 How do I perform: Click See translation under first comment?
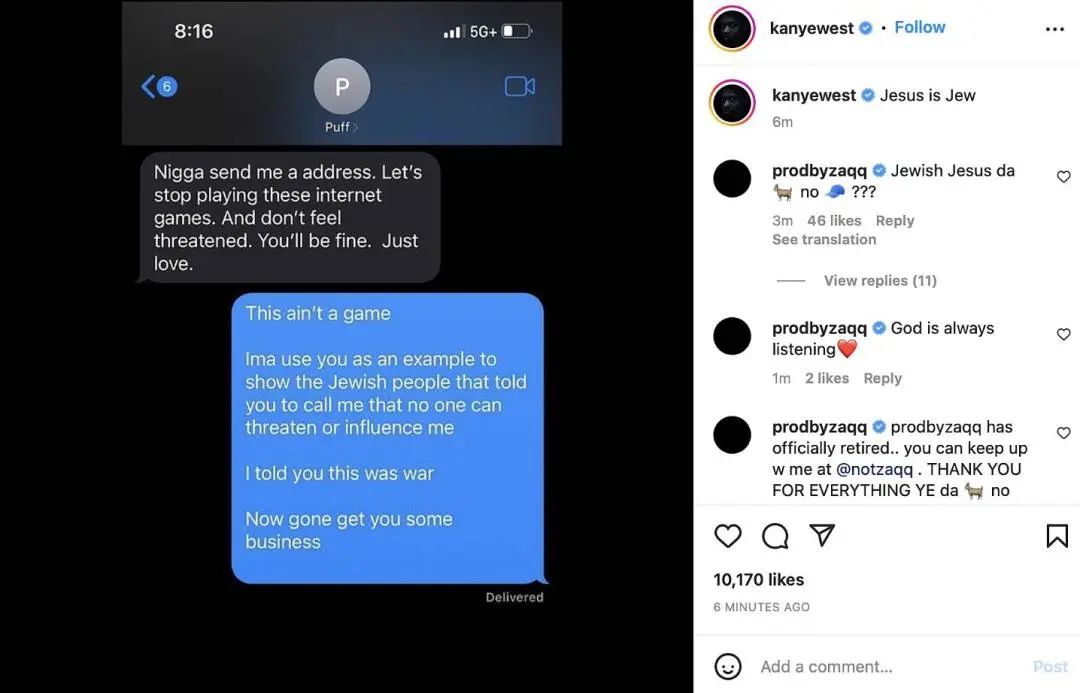(824, 240)
